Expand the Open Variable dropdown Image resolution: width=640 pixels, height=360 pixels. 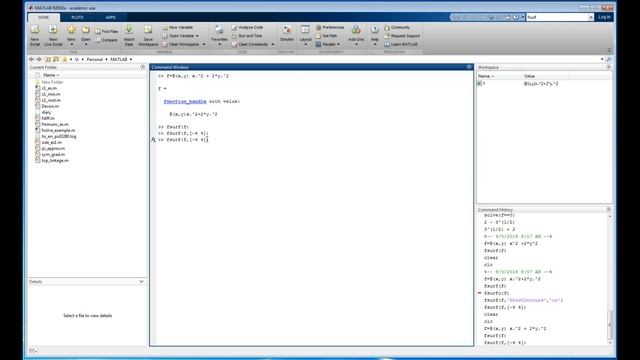point(198,36)
